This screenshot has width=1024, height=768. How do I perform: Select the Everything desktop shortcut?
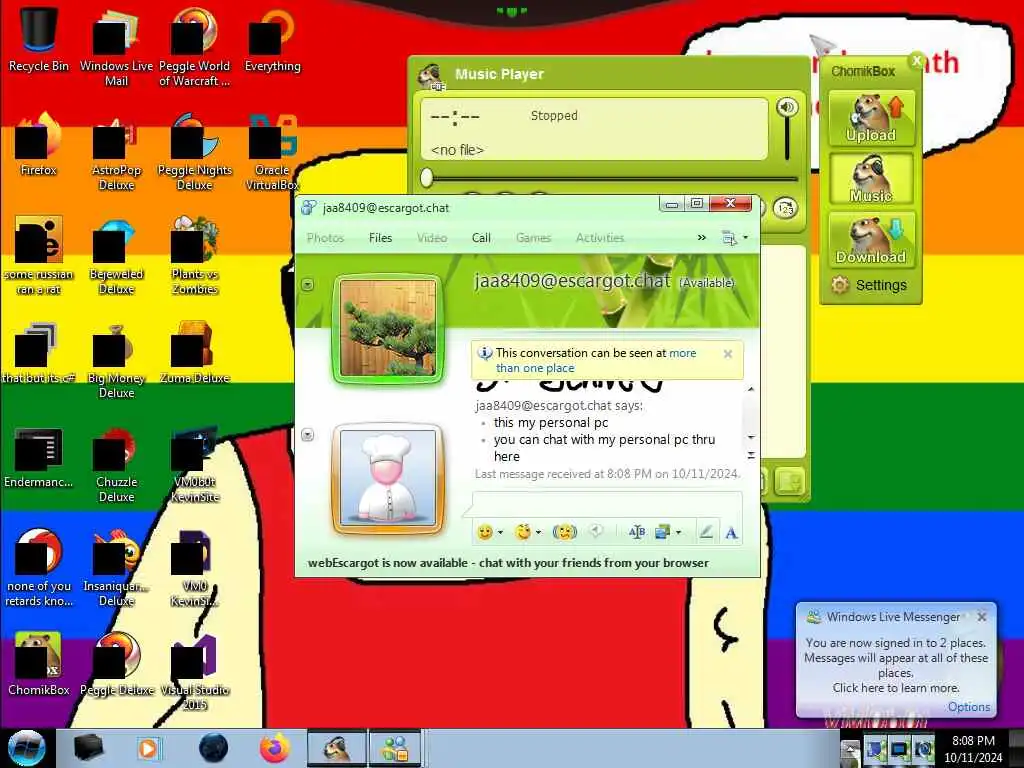(x=272, y=39)
